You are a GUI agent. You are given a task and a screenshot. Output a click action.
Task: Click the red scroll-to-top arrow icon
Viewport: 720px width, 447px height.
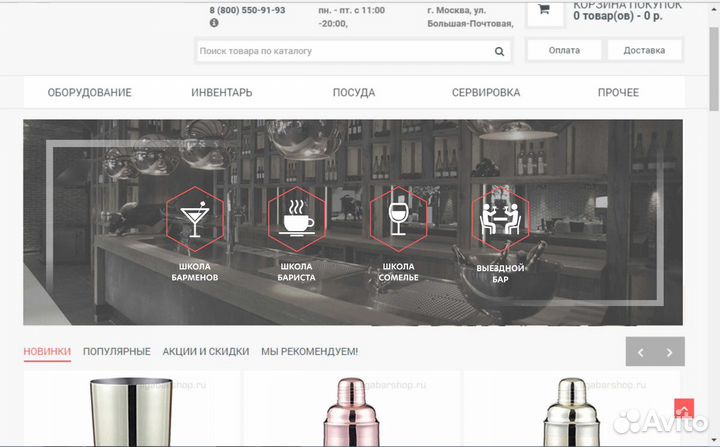click(684, 409)
